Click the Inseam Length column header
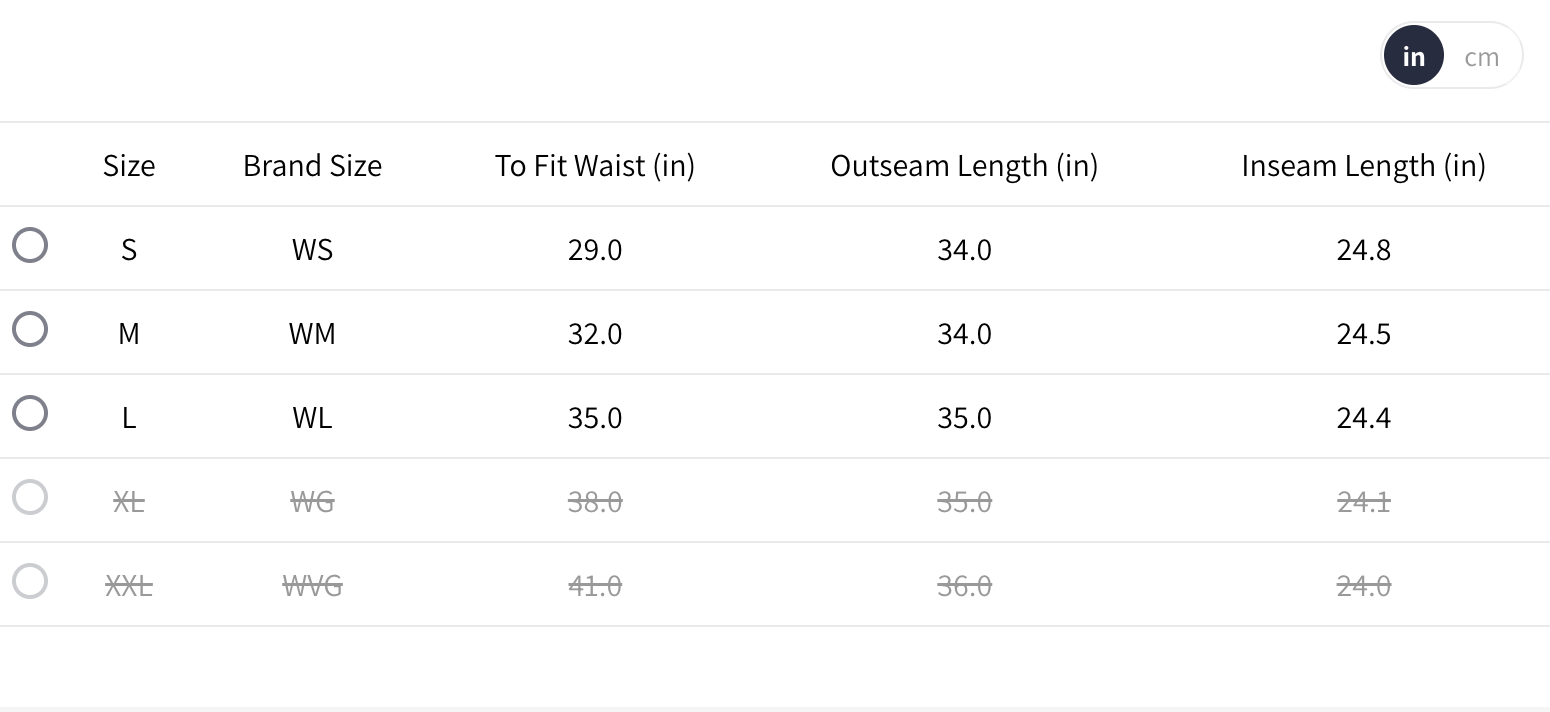 [1363, 165]
